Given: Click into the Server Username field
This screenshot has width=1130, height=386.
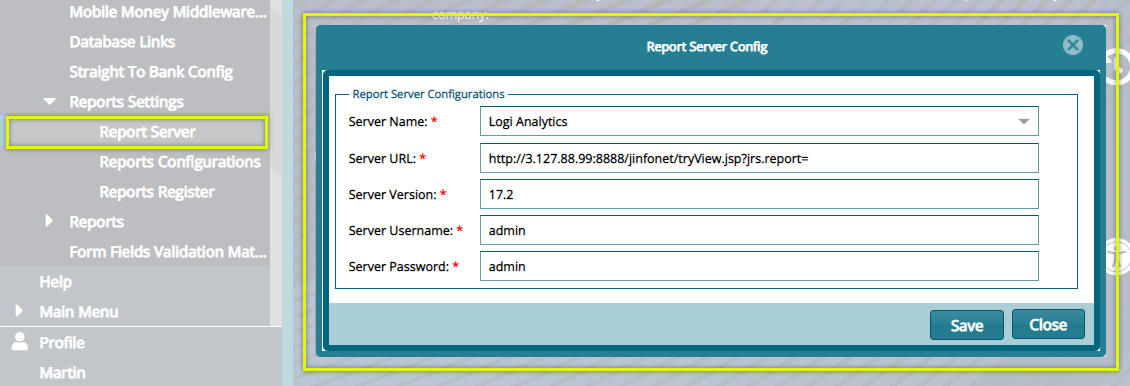Looking at the screenshot, I should coord(759,230).
